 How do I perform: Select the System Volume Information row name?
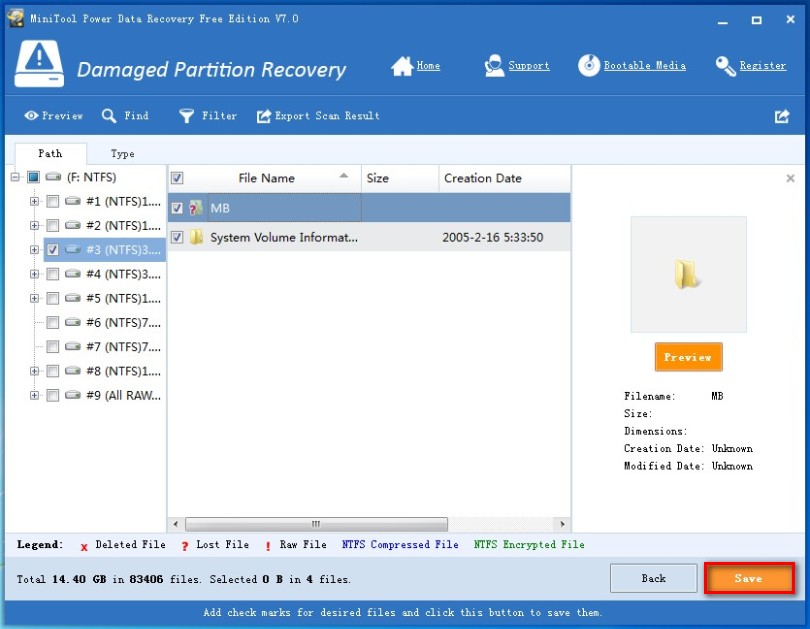click(284, 237)
